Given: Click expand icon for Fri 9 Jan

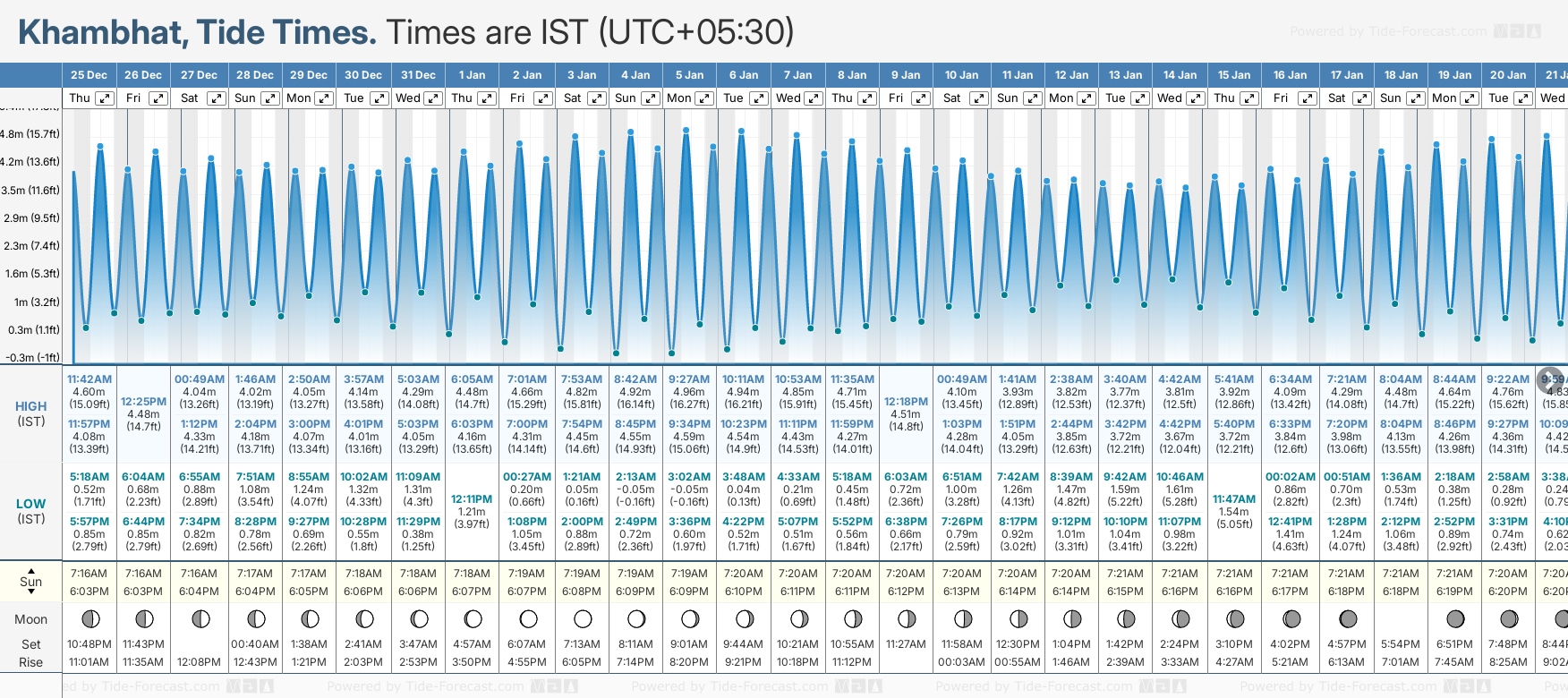Looking at the screenshot, I should point(920,98).
